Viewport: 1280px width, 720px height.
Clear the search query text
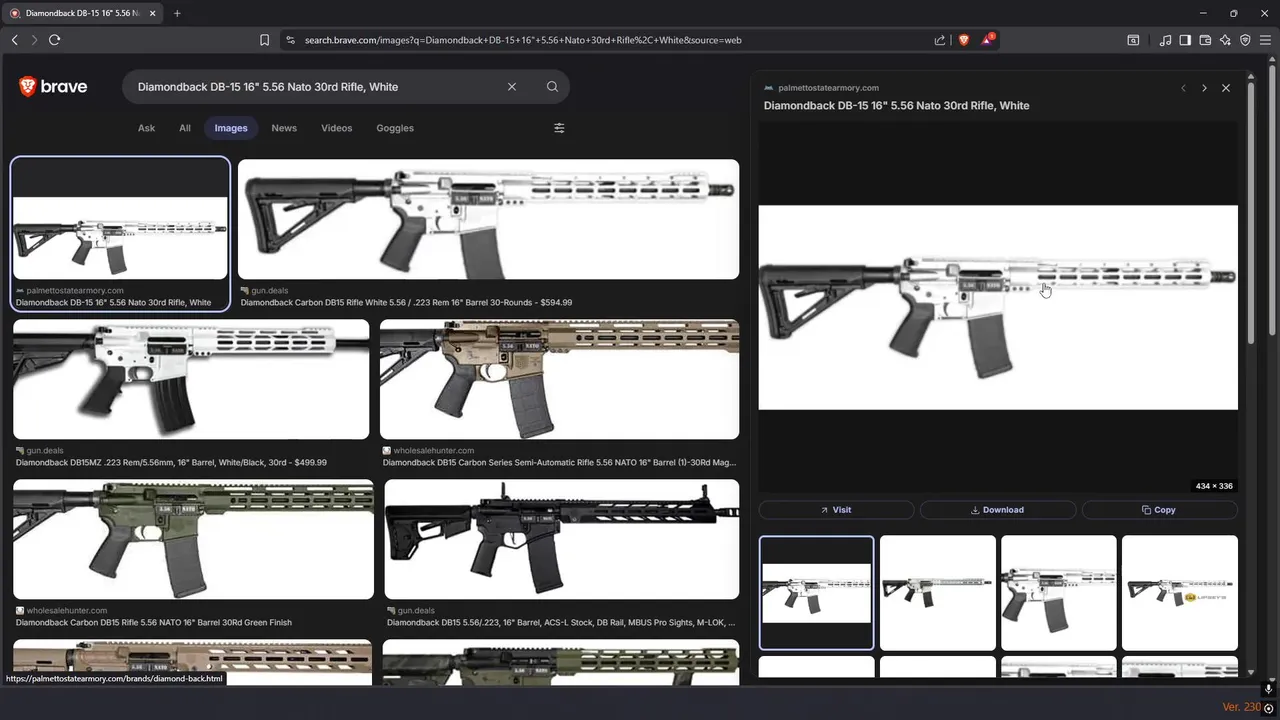pos(512,87)
